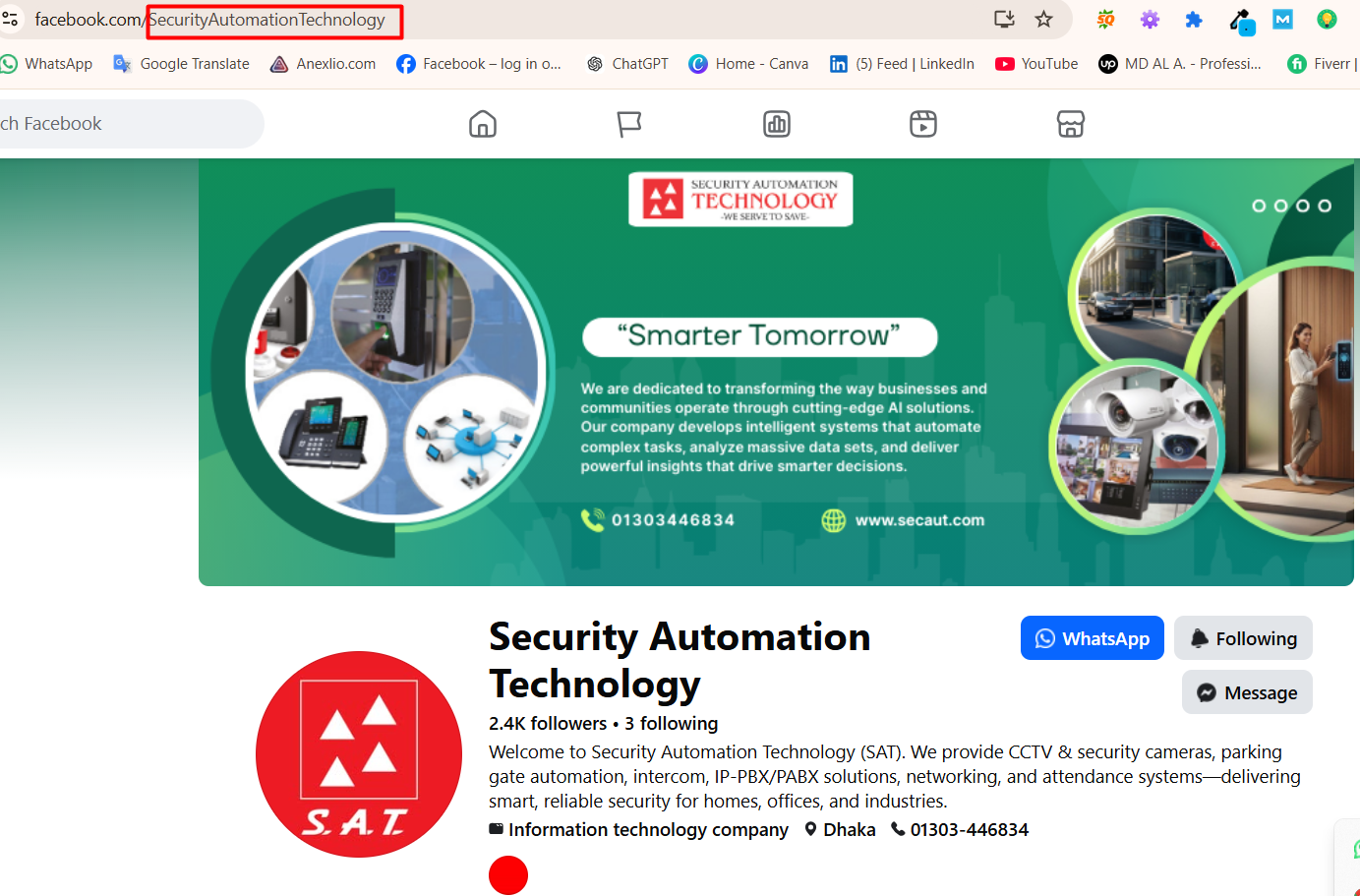Open the ChatGPT bookmark
The image size is (1360, 896).
(x=627, y=64)
